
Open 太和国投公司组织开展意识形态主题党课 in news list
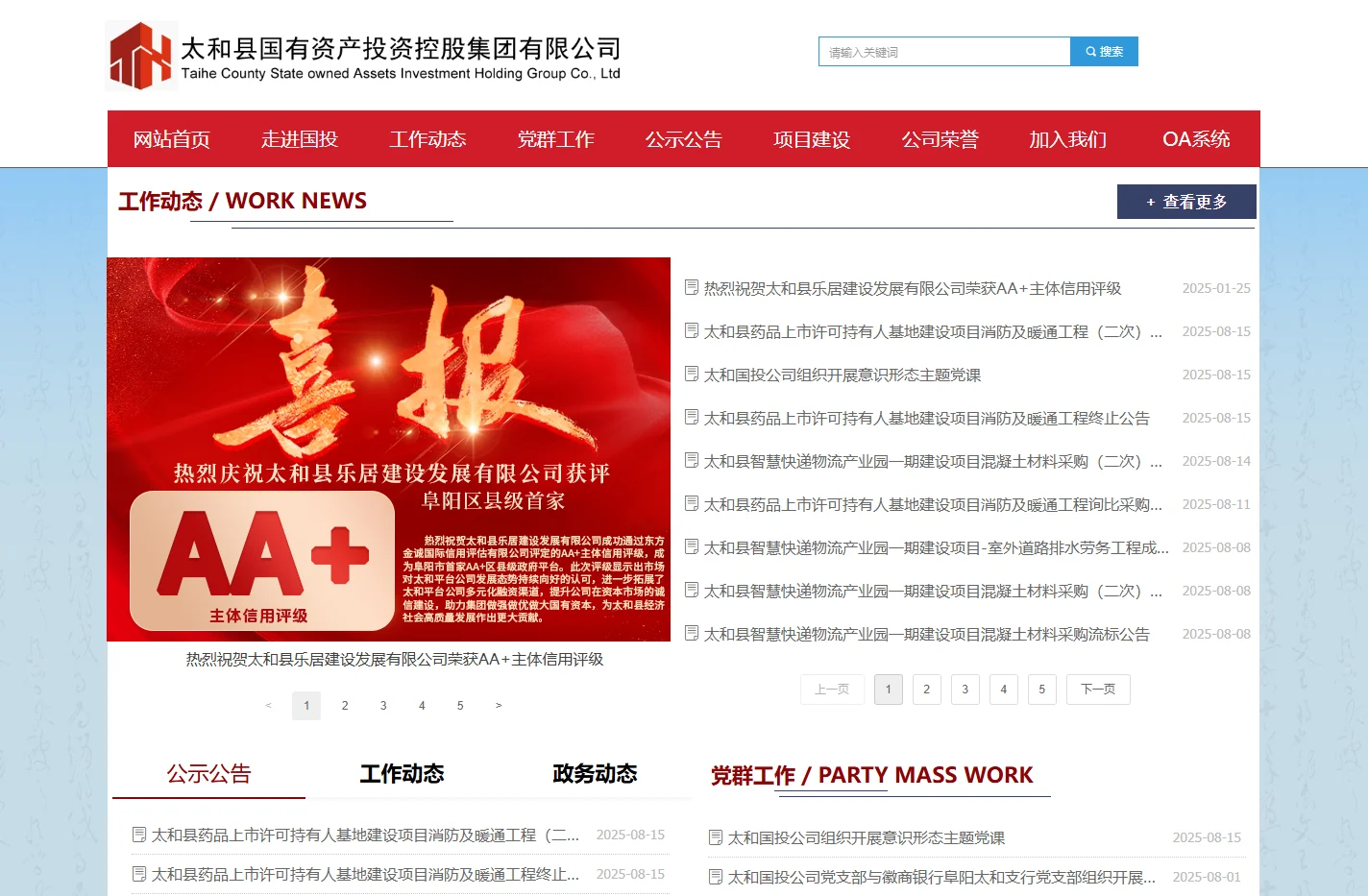843,375
